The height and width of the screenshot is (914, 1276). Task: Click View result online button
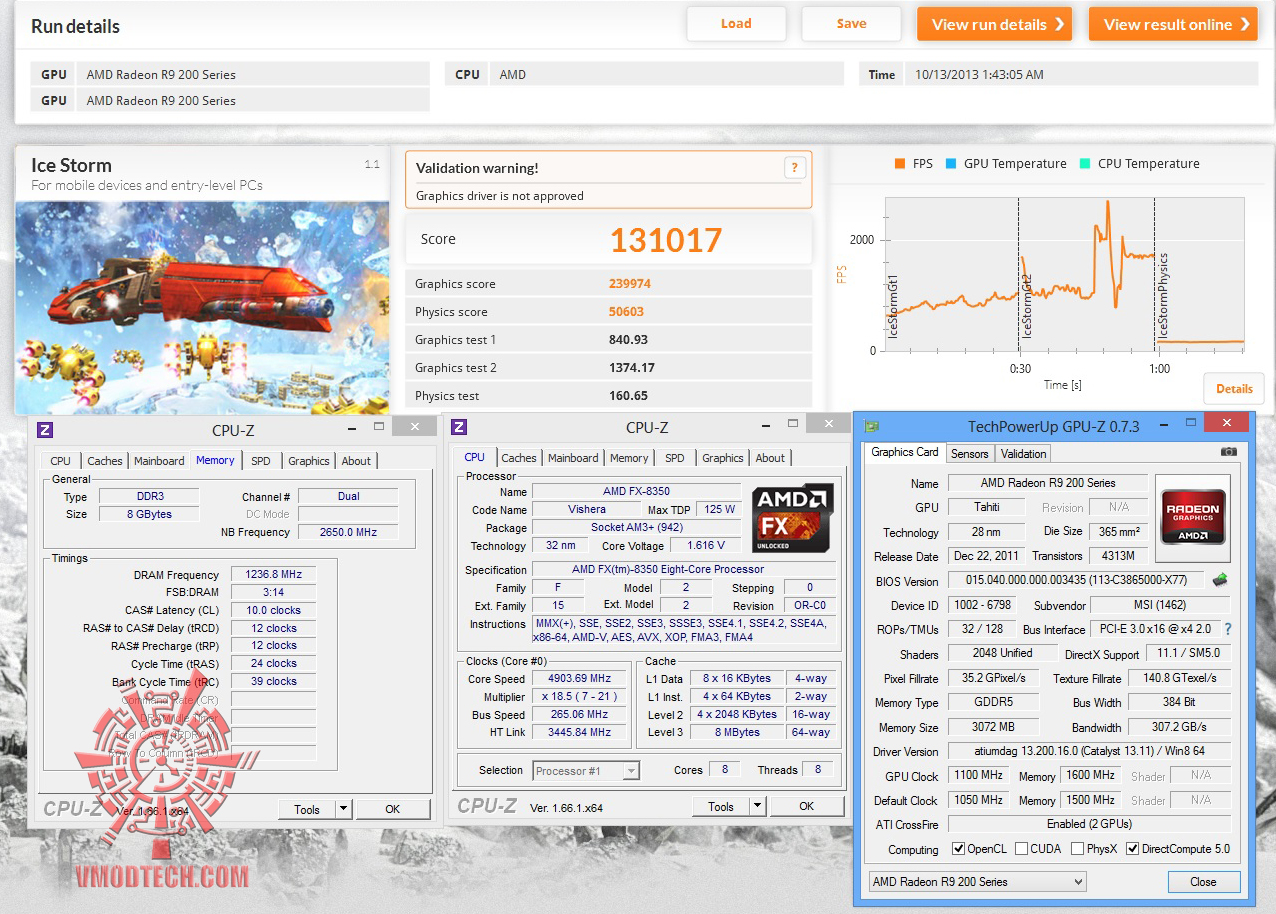1173,24
